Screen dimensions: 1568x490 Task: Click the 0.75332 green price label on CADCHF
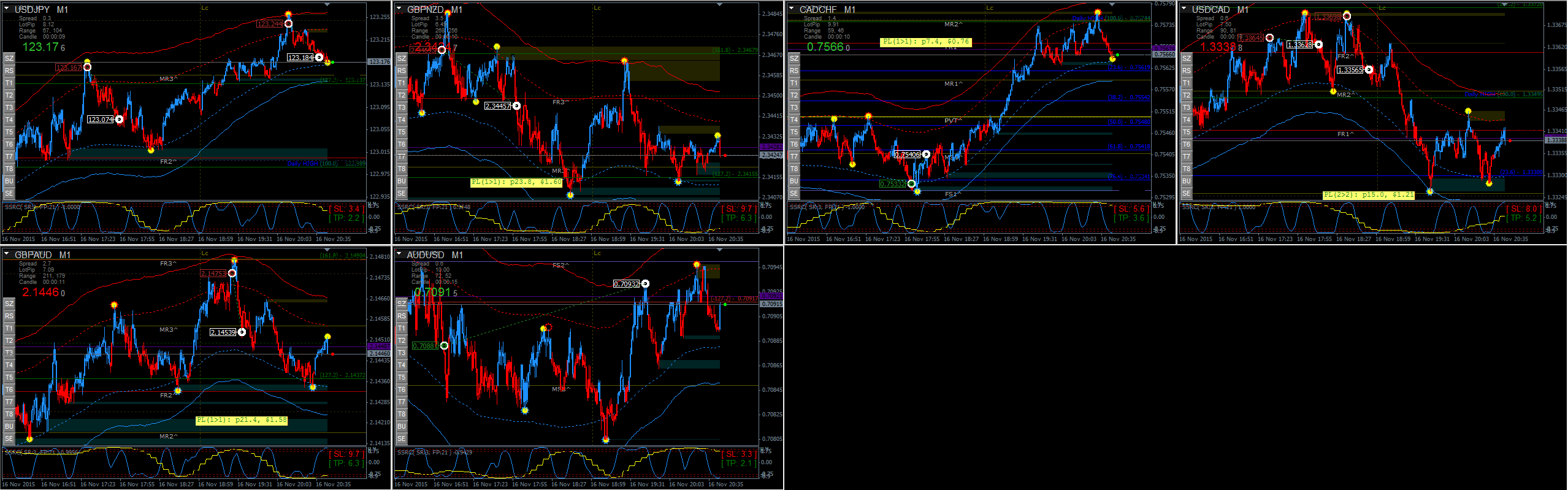click(x=893, y=184)
